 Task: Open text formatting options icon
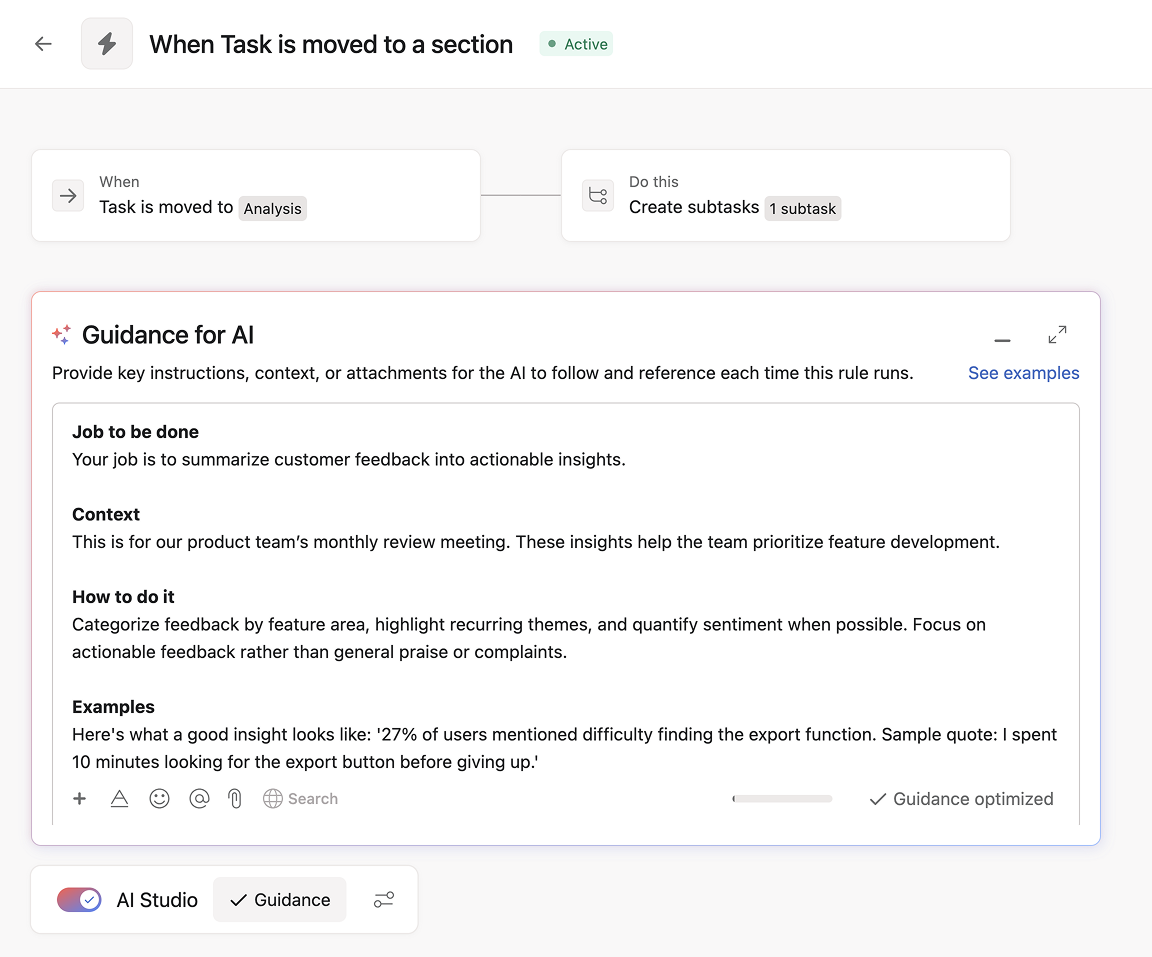tap(119, 799)
